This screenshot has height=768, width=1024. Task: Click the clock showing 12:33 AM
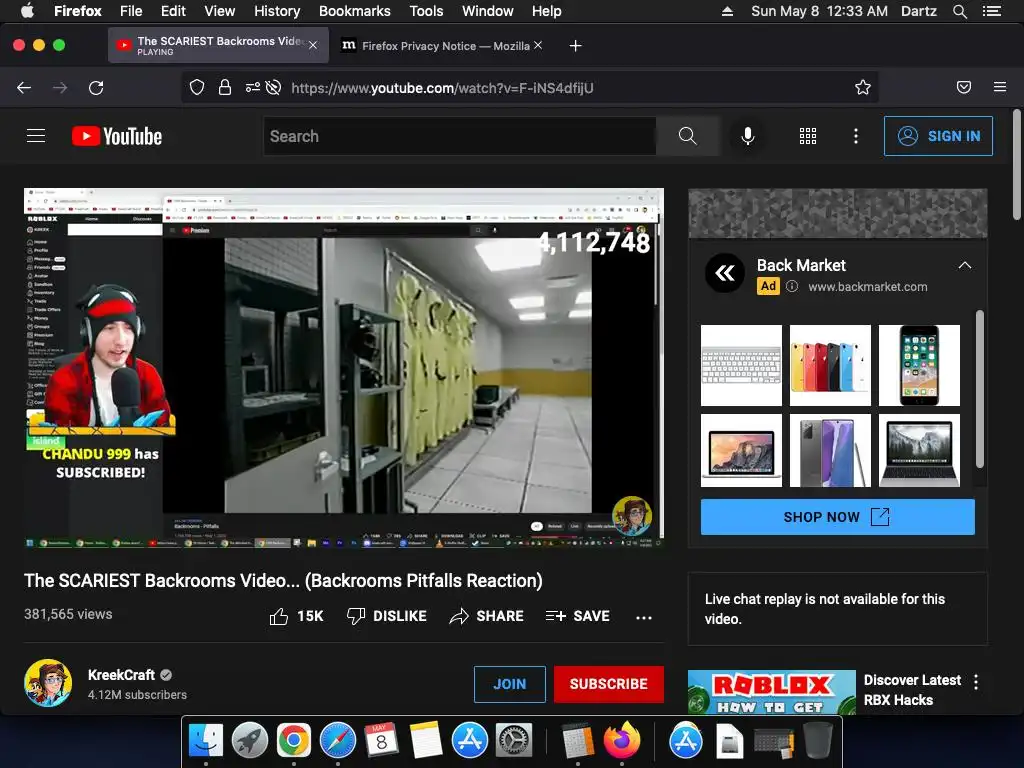[x=857, y=11]
